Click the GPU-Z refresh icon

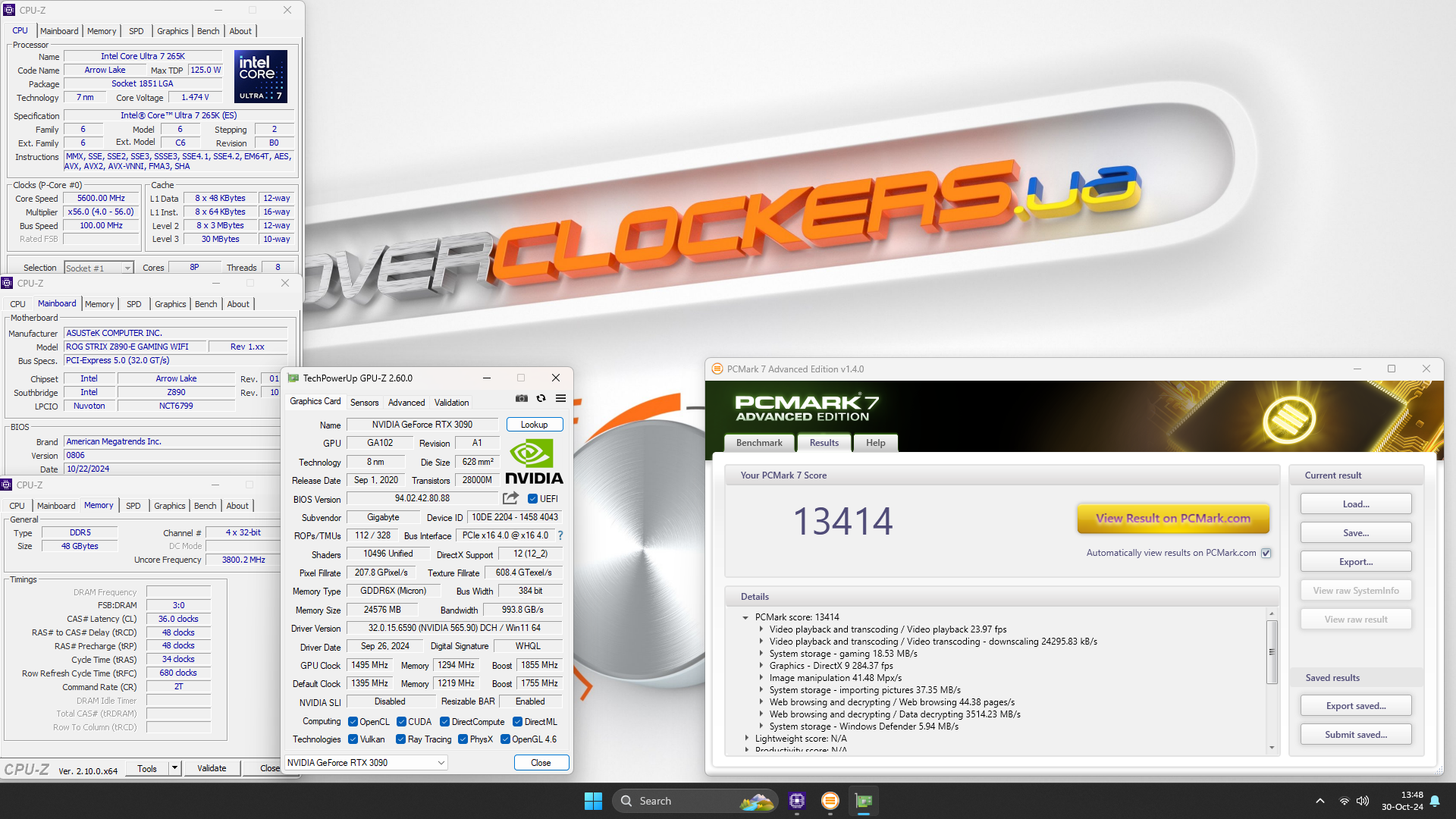541,398
